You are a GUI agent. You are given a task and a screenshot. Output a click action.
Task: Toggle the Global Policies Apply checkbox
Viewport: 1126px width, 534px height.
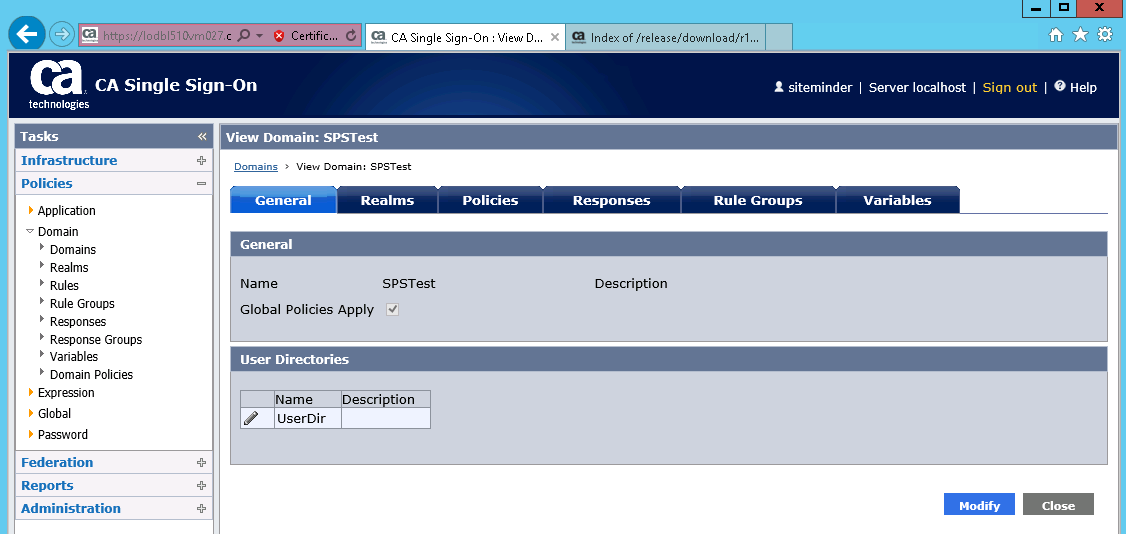pyautogui.click(x=393, y=310)
